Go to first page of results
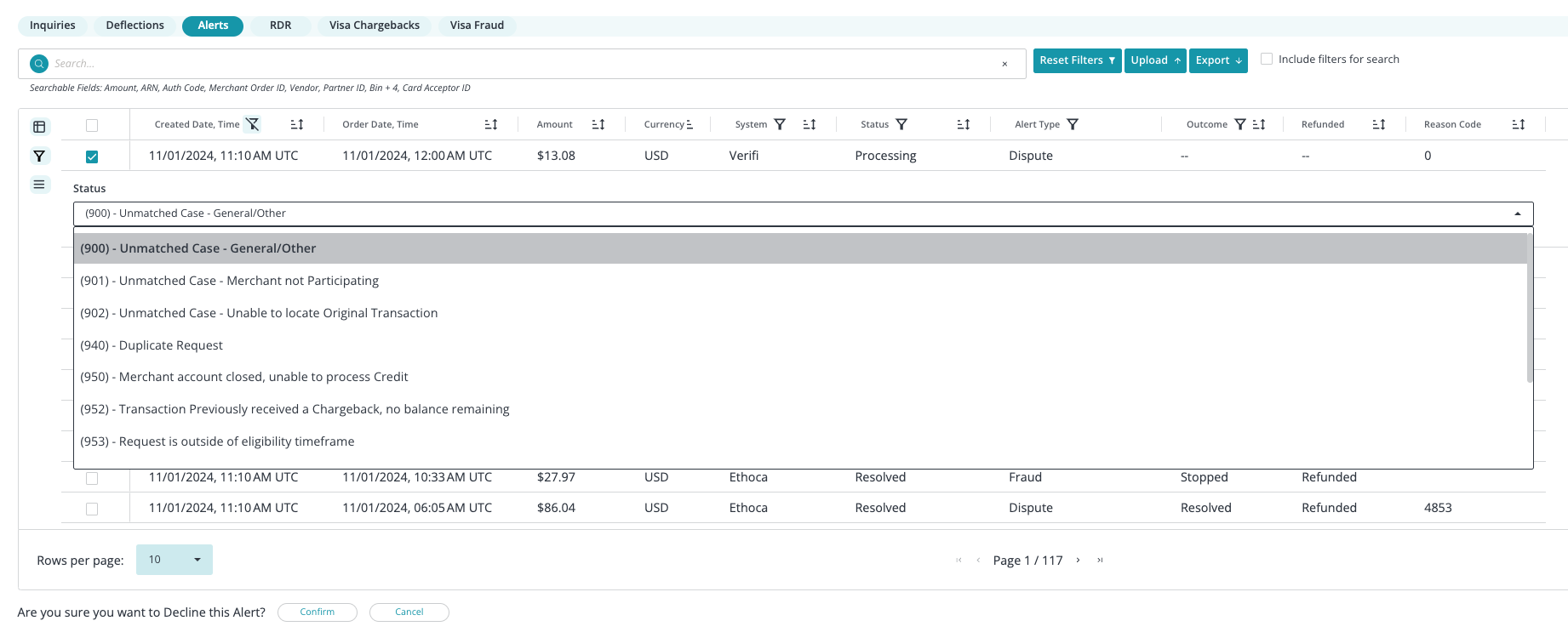 (959, 560)
